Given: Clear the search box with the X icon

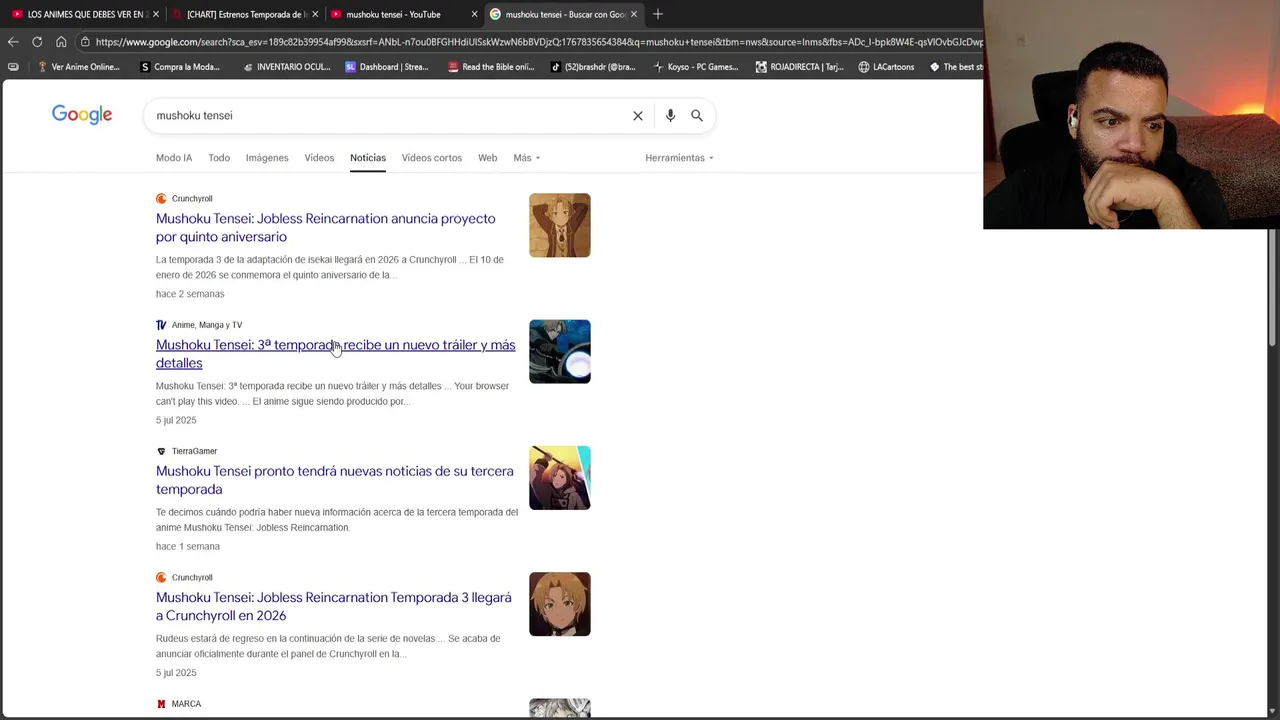Looking at the screenshot, I should tap(638, 116).
